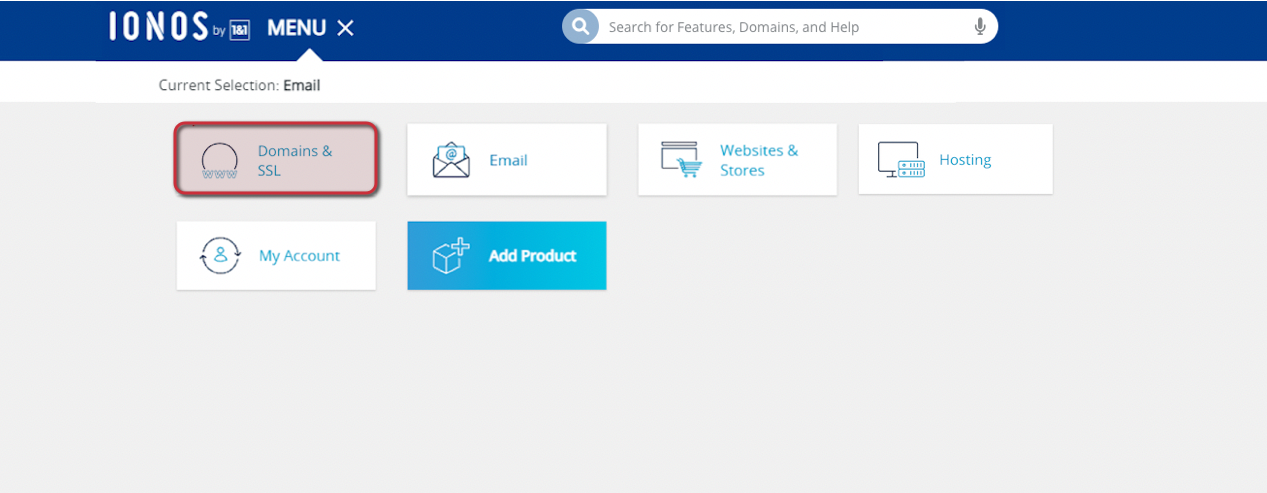Click the box-with-plus Add Product icon
Viewport: 1267px width, 493px height.
[x=451, y=256]
